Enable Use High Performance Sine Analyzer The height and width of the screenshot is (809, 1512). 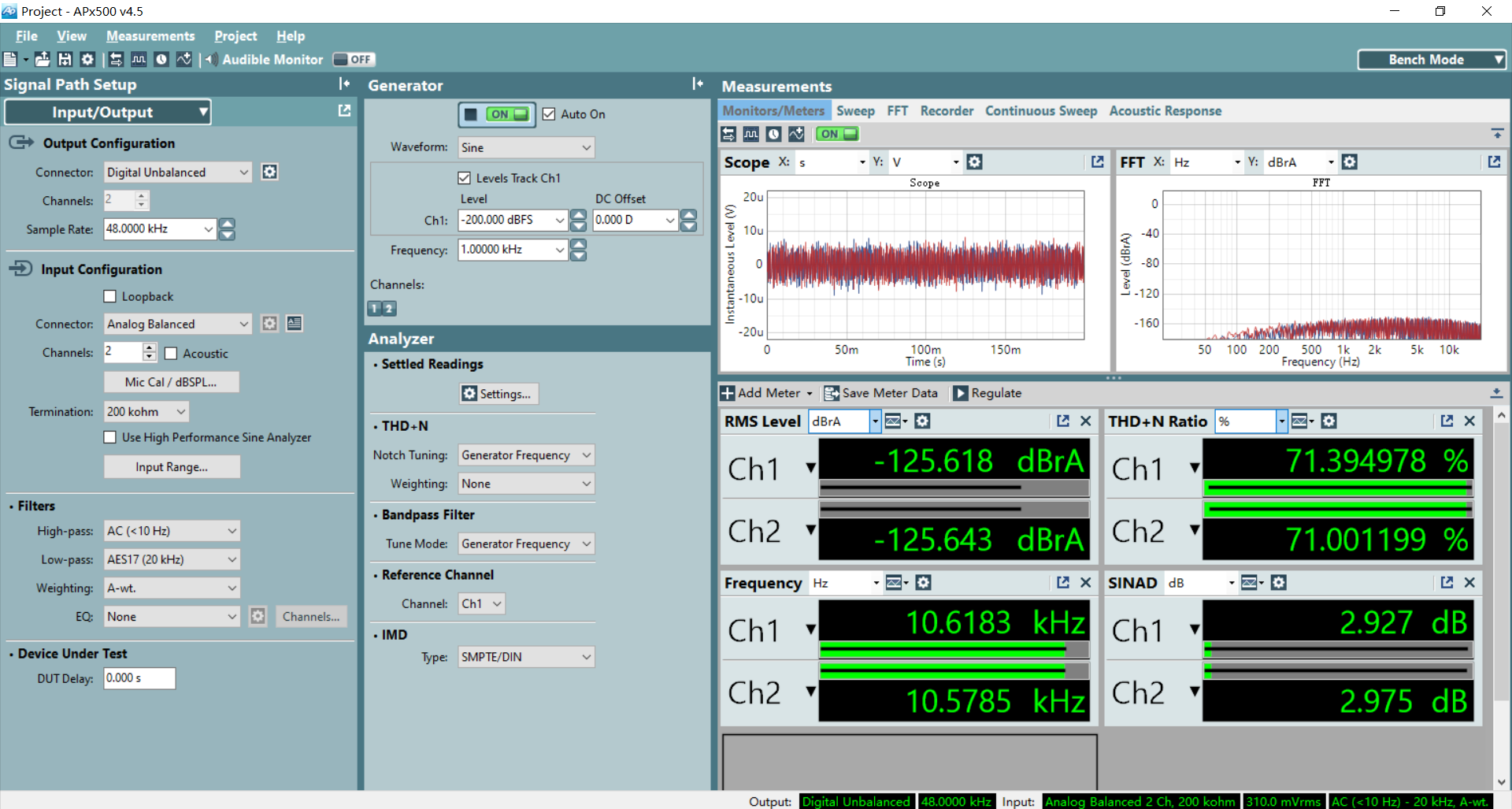pyautogui.click(x=110, y=437)
